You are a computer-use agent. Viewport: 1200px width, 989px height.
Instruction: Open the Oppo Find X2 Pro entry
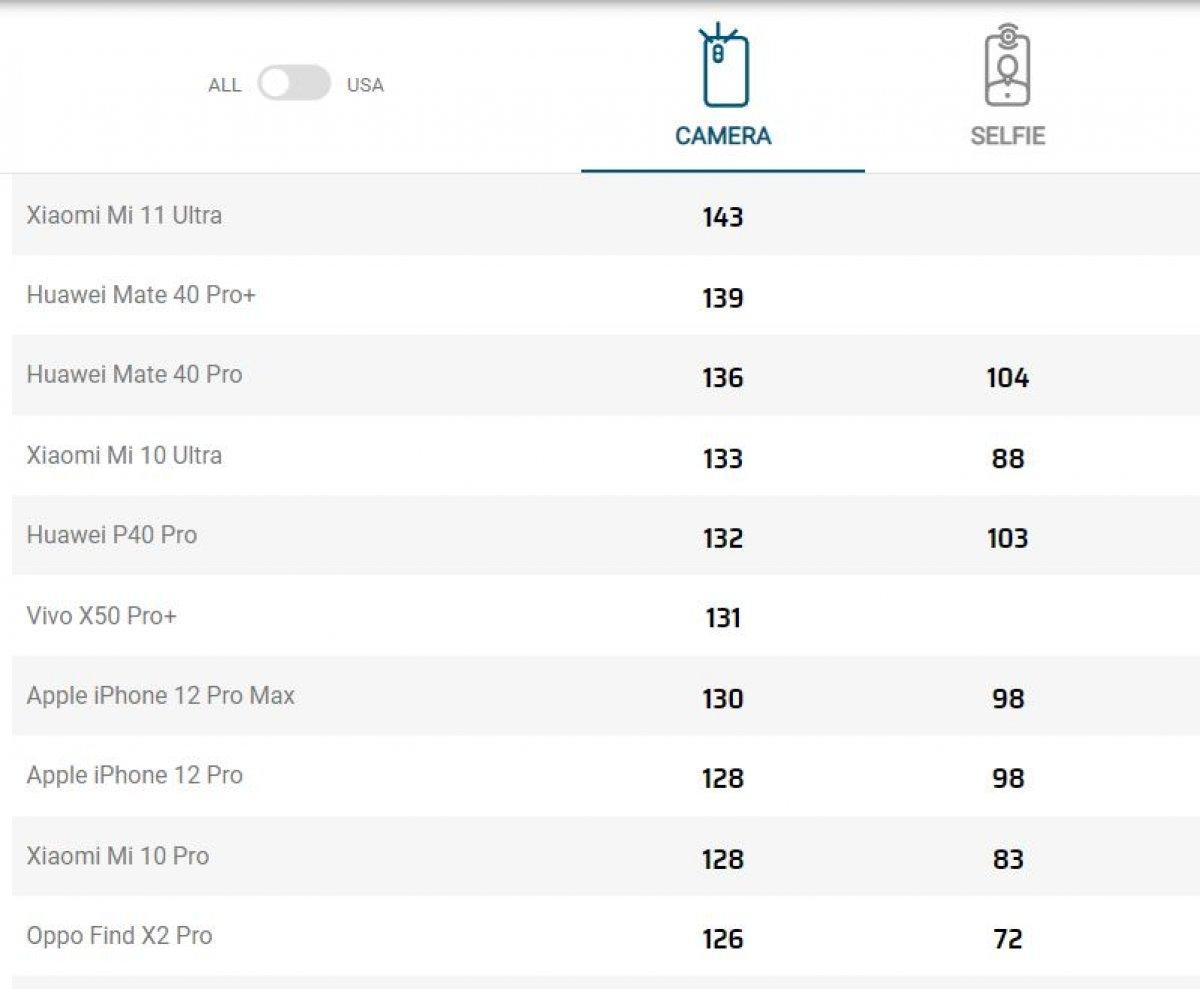pos(119,936)
